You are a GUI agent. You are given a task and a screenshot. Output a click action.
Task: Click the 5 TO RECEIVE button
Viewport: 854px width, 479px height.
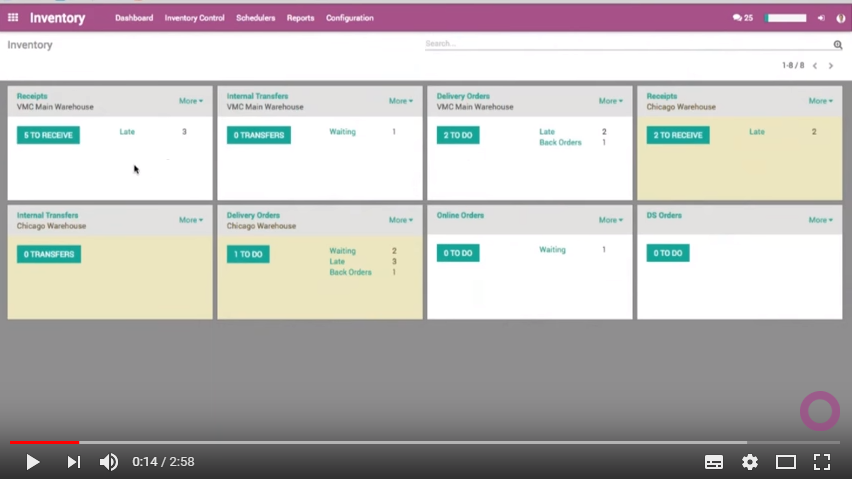(48, 135)
